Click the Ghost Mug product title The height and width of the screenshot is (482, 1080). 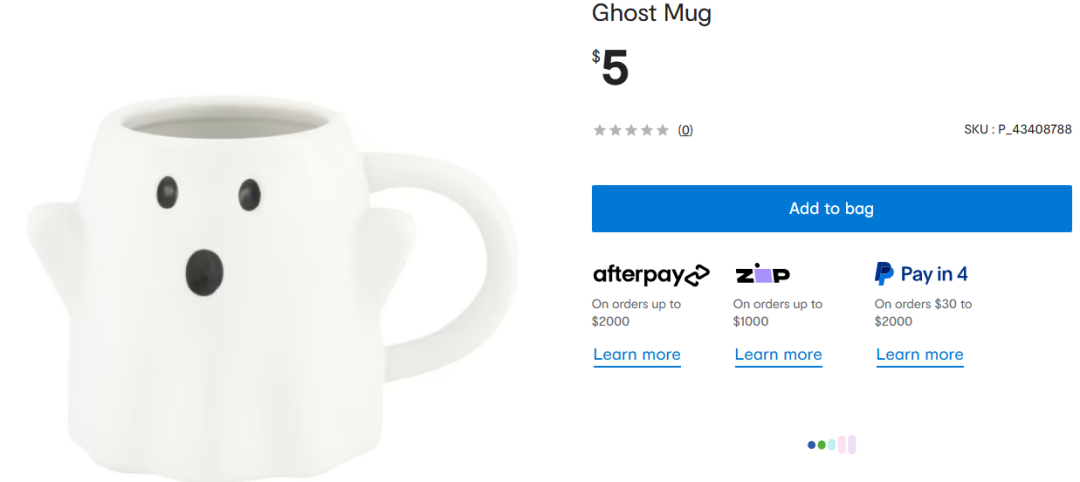pos(651,14)
